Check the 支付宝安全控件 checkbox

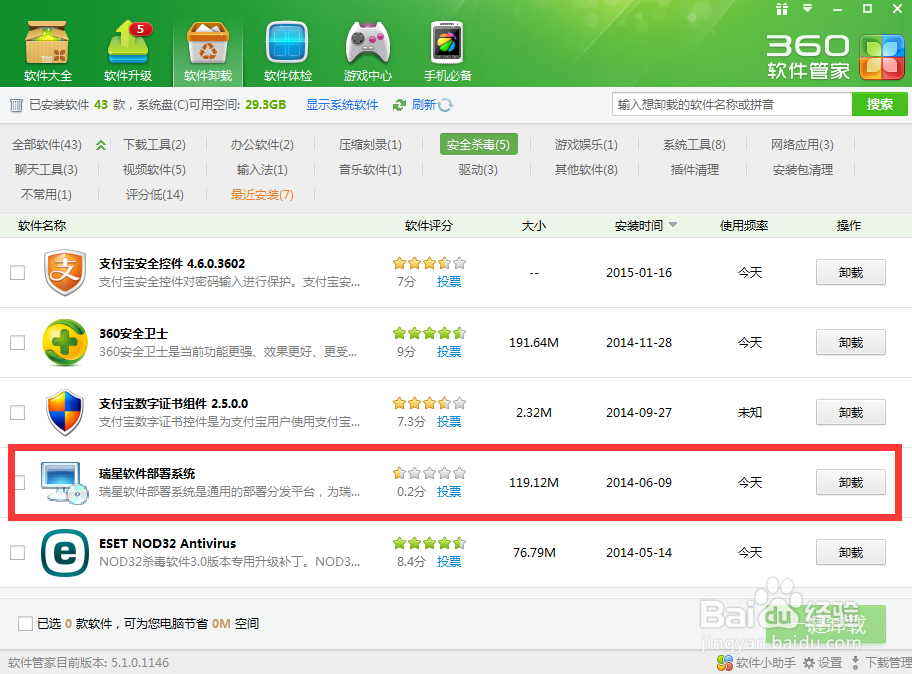(x=18, y=273)
